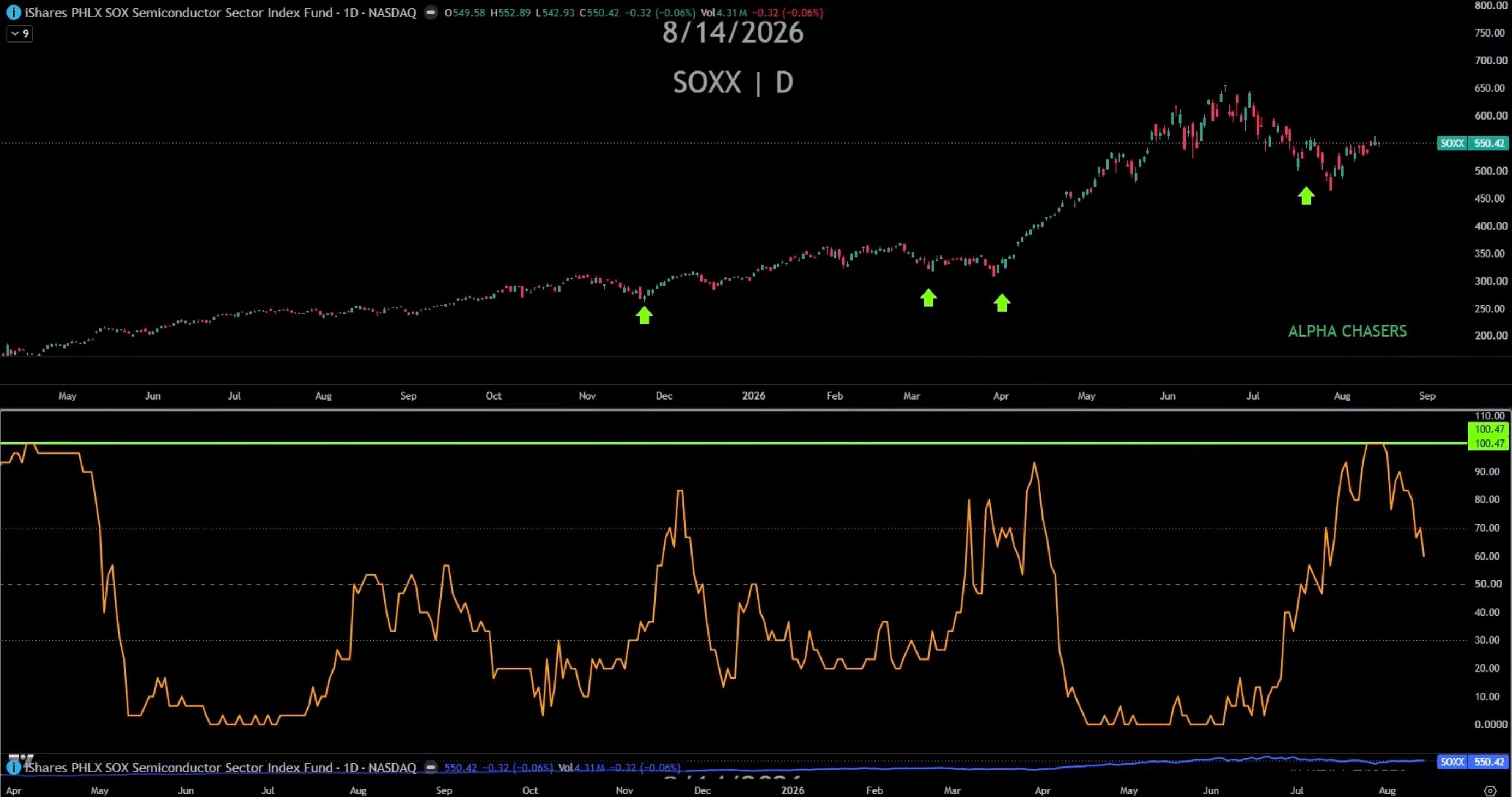This screenshot has width=1512, height=797.
Task: Click the 20.00 label on the oscillator scale
Action: click(x=1487, y=668)
